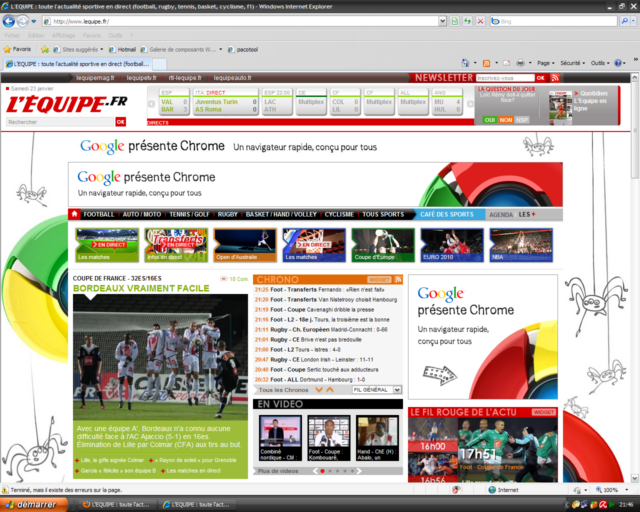Add page using the star-plus favorites icon
This screenshot has height=512, width=640.
pyautogui.click(x=45, y=49)
